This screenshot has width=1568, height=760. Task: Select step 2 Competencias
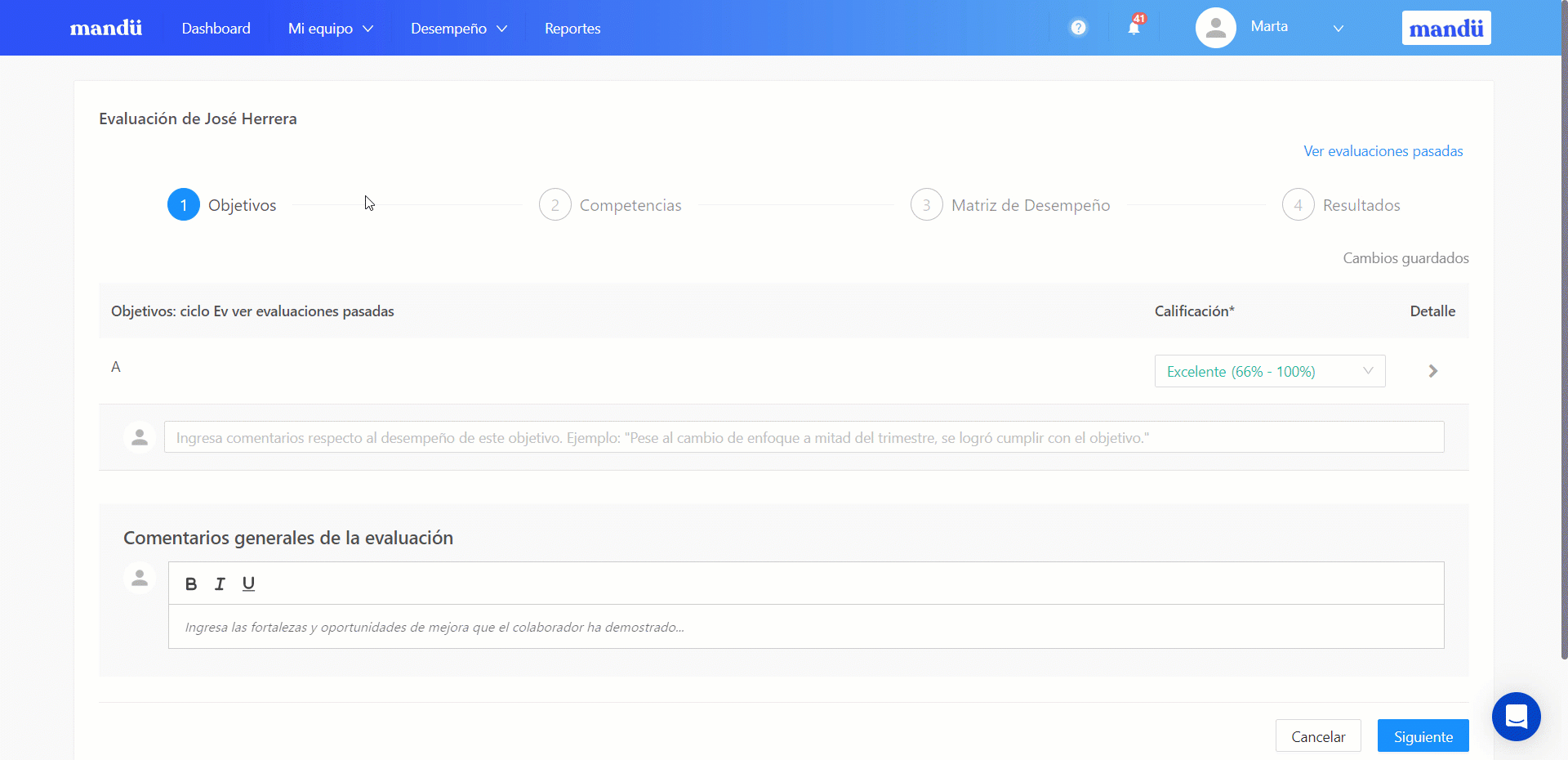pos(610,205)
